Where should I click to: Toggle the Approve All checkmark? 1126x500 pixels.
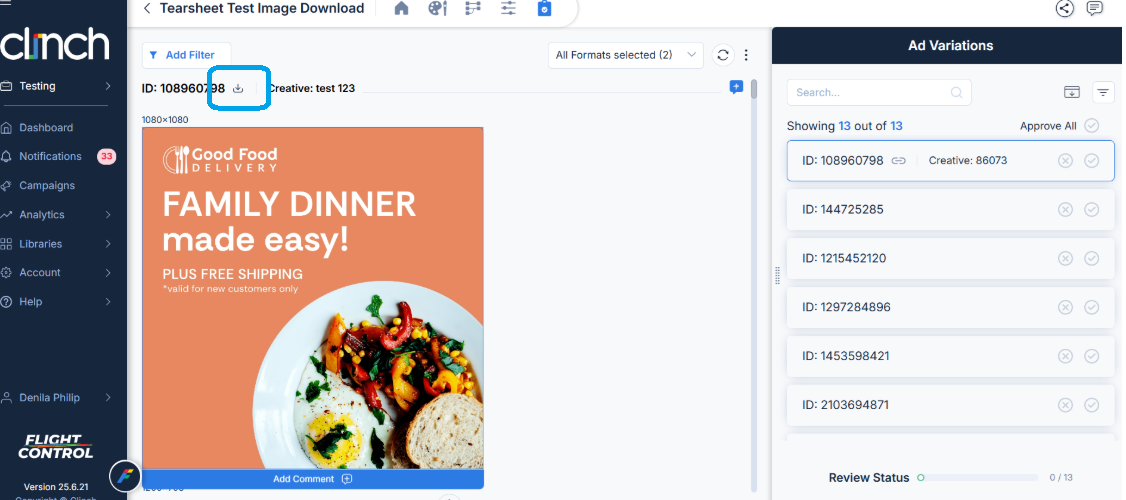[x=1092, y=126]
